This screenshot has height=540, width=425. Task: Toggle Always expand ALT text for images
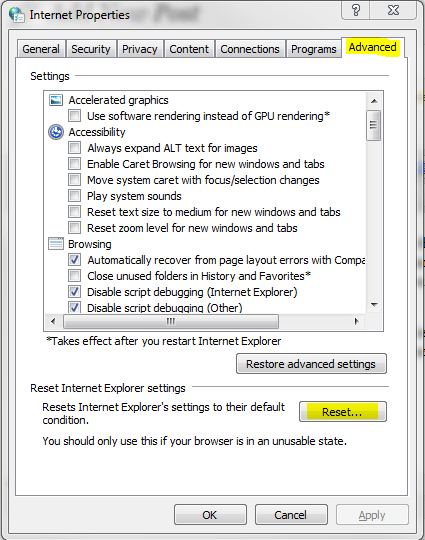[74, 148]
